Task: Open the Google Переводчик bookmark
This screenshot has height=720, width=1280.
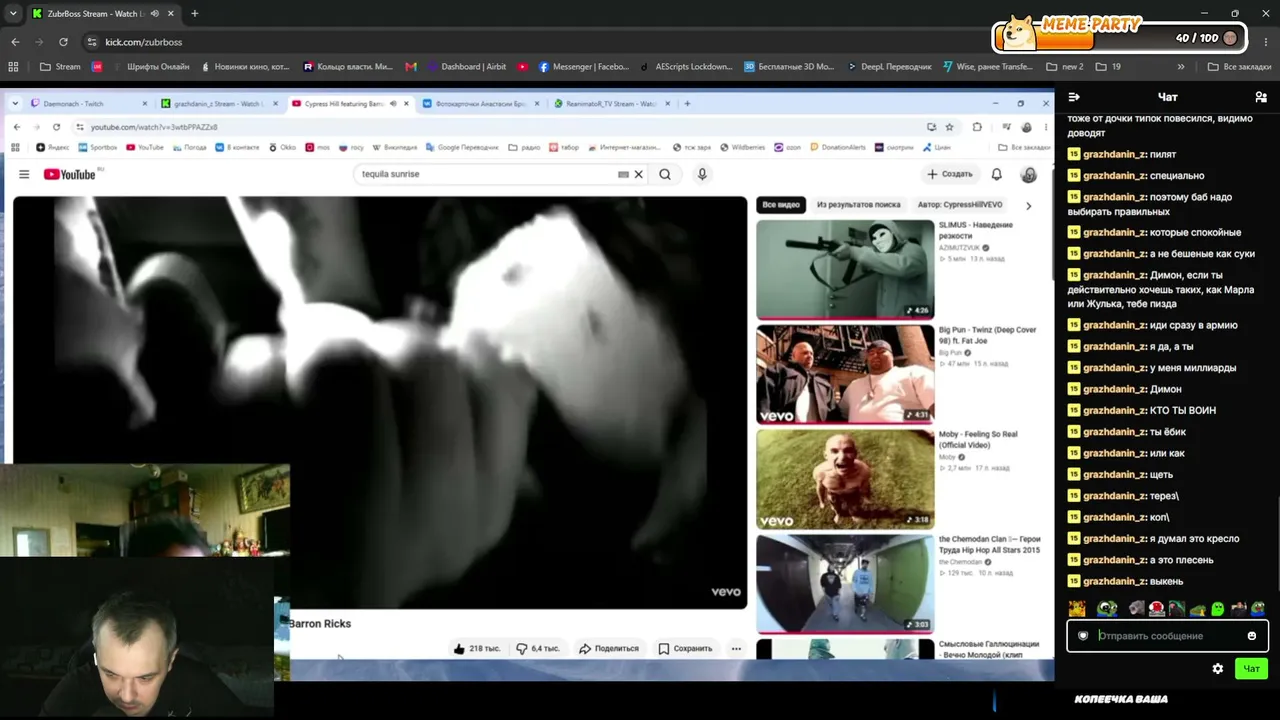Action: click(x=461, y=147)
